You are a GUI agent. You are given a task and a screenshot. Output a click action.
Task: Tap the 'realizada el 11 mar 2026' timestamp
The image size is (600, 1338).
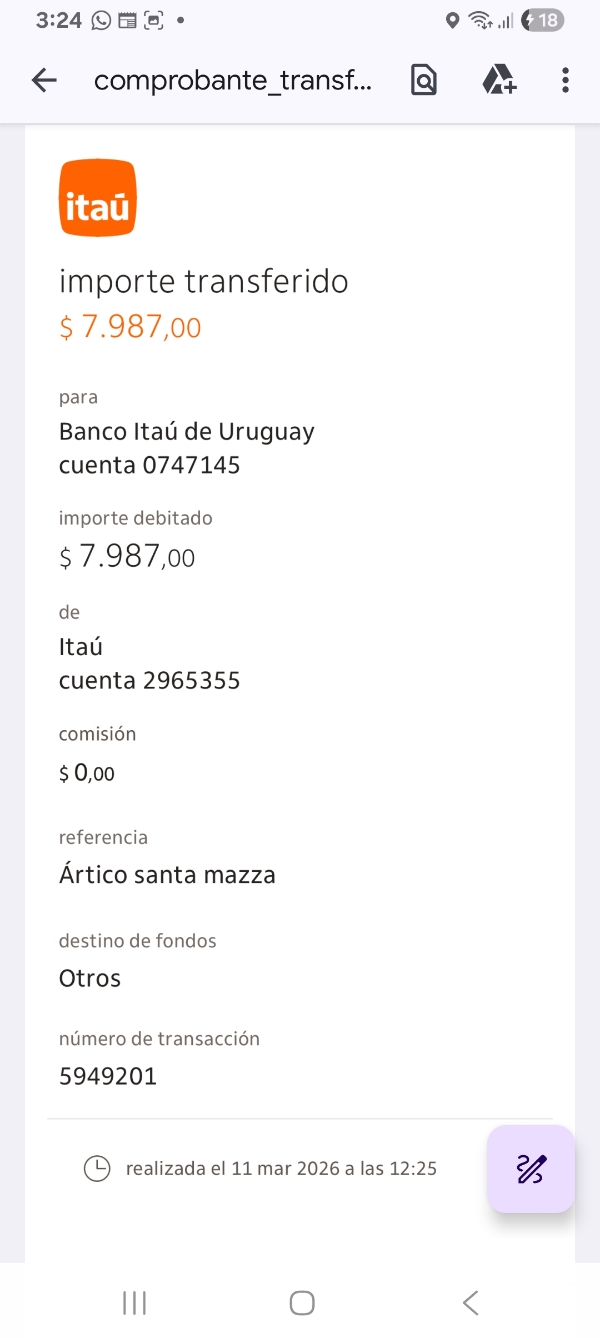[x=281, y=1168]
